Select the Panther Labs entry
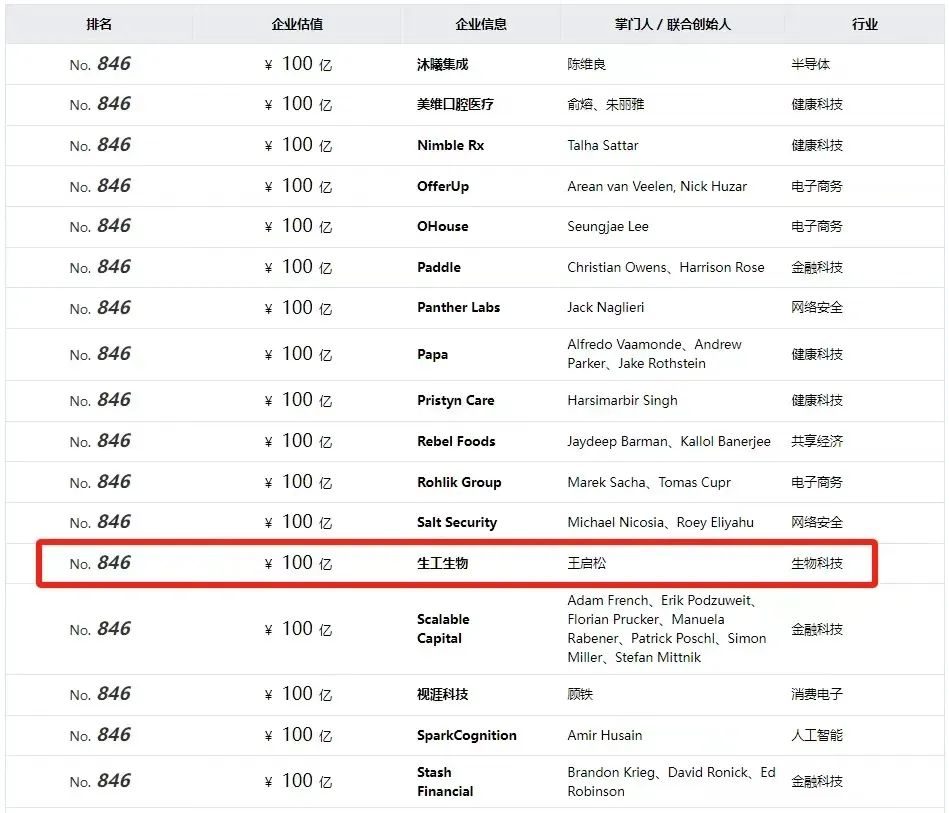 click(x=458, y=307)
